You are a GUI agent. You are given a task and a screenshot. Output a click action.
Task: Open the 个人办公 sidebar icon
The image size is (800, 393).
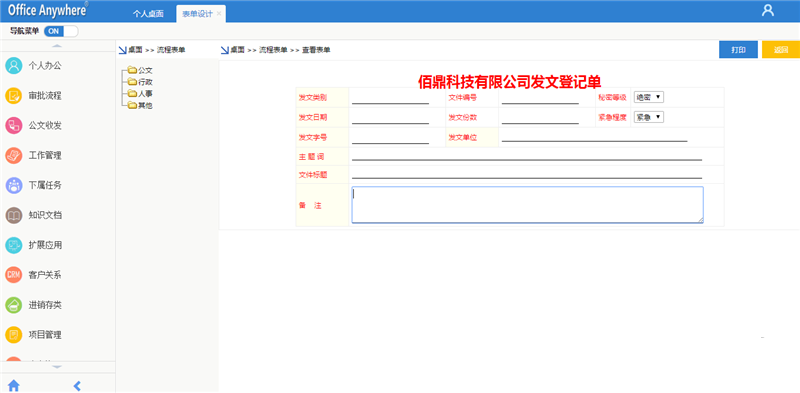click(x=14, y=66)
